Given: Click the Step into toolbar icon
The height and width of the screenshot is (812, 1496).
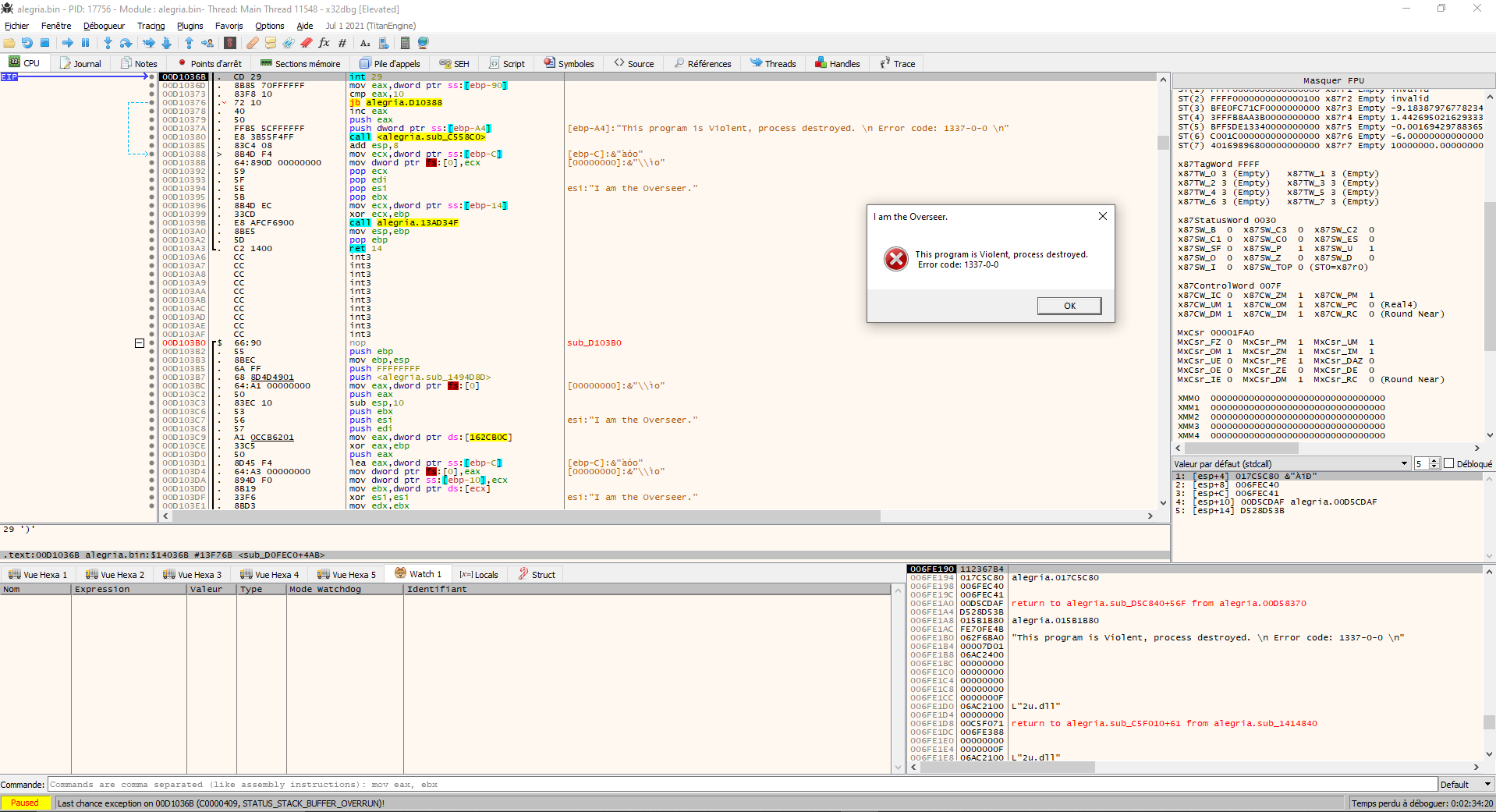Looking at the screenshot, I should pyautogui.click(x=108, y=43).
